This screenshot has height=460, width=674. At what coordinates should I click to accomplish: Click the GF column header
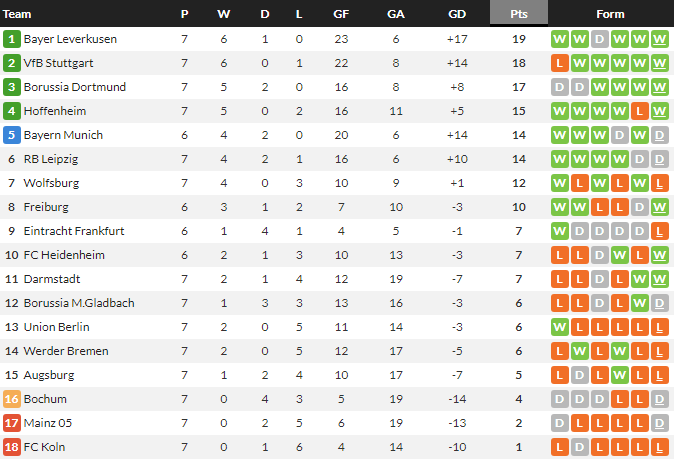coord(341,14)
